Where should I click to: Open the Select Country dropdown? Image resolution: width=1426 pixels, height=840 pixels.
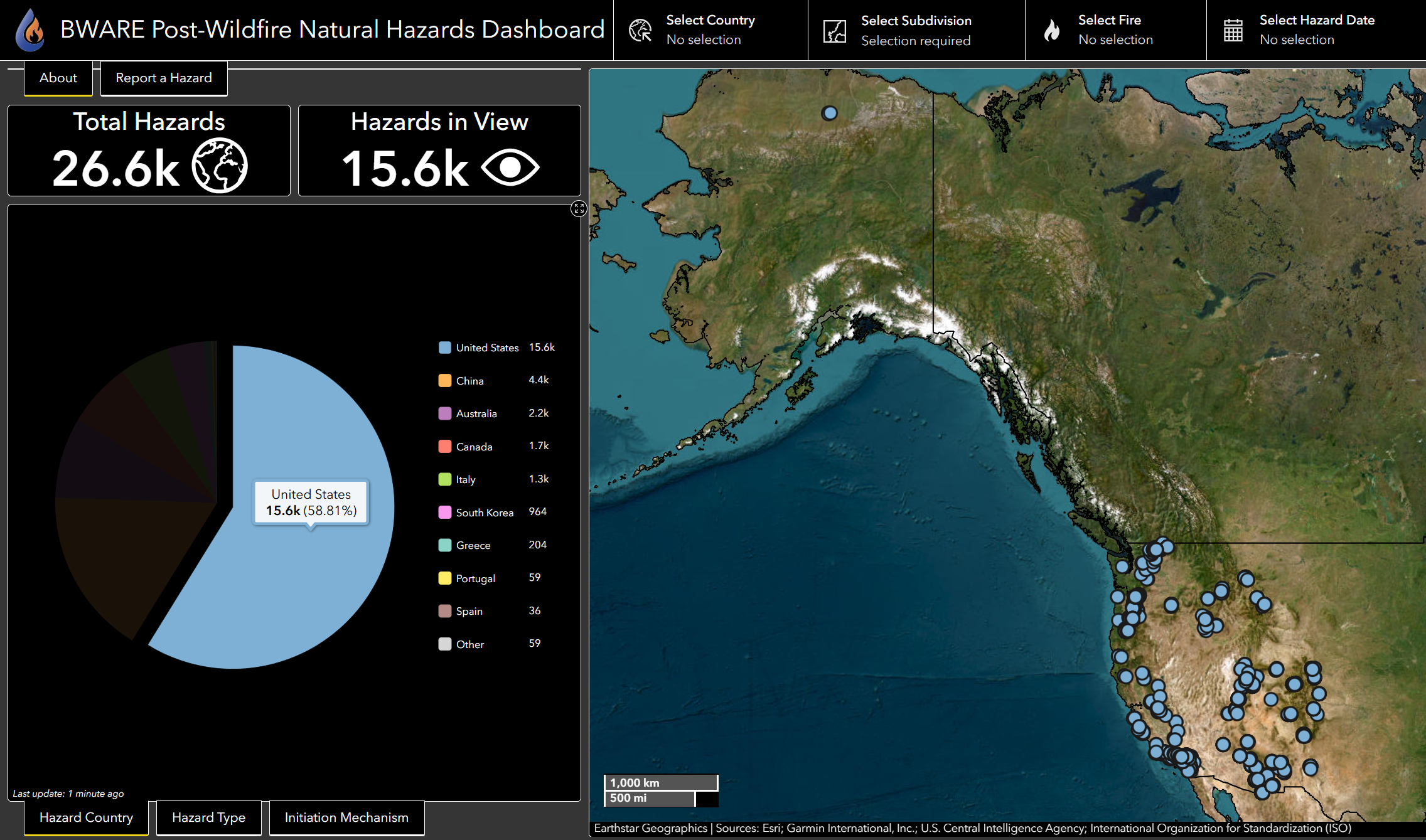point(710,29)
